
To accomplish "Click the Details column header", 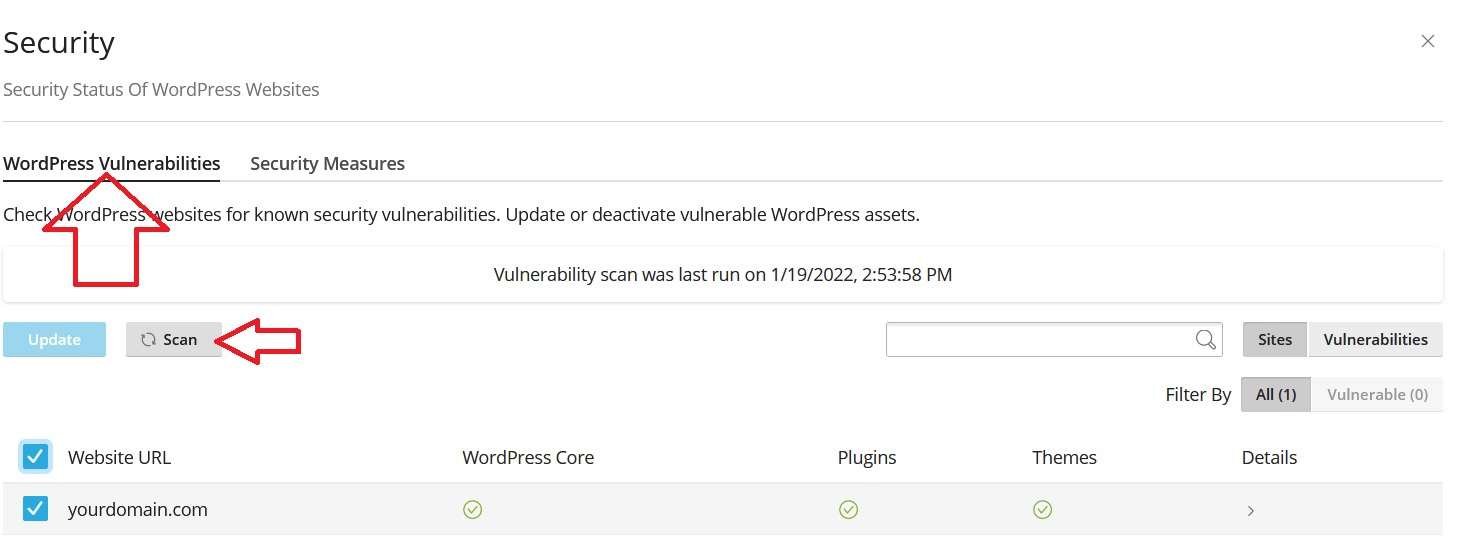I will pyautogui.click(x=1269, y=458).
